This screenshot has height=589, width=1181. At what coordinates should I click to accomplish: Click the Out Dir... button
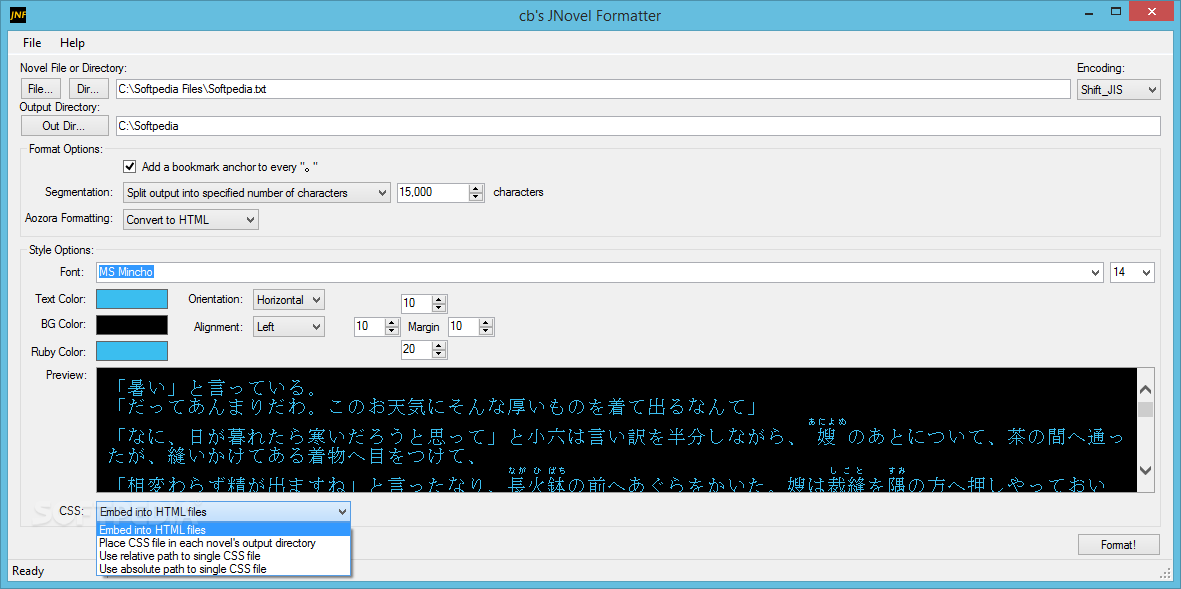point(64,126)
